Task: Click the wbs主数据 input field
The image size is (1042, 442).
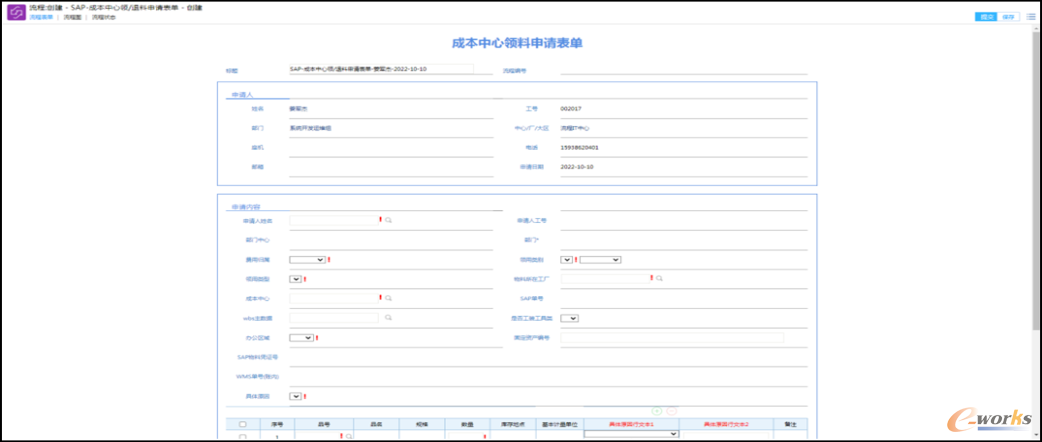Action: (x=334, y=318)
